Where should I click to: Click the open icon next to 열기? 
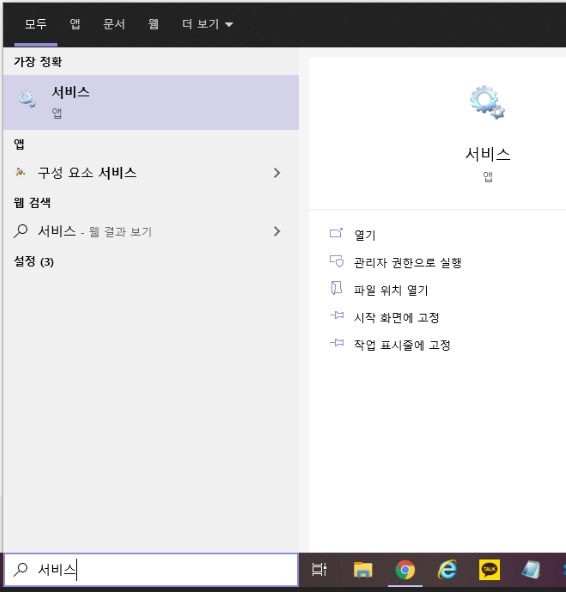(336, 233)
